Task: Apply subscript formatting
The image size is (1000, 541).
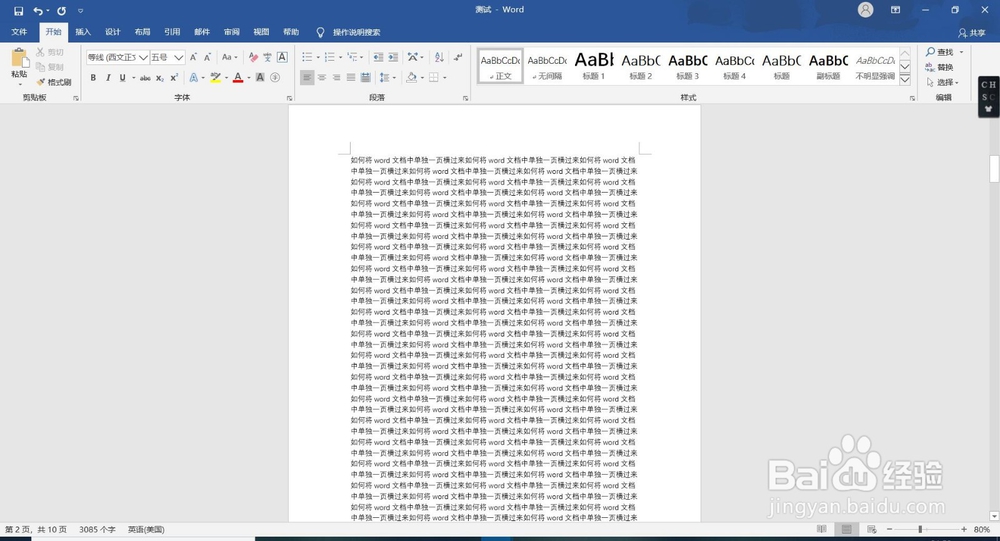Action: (x=159, y=78)
